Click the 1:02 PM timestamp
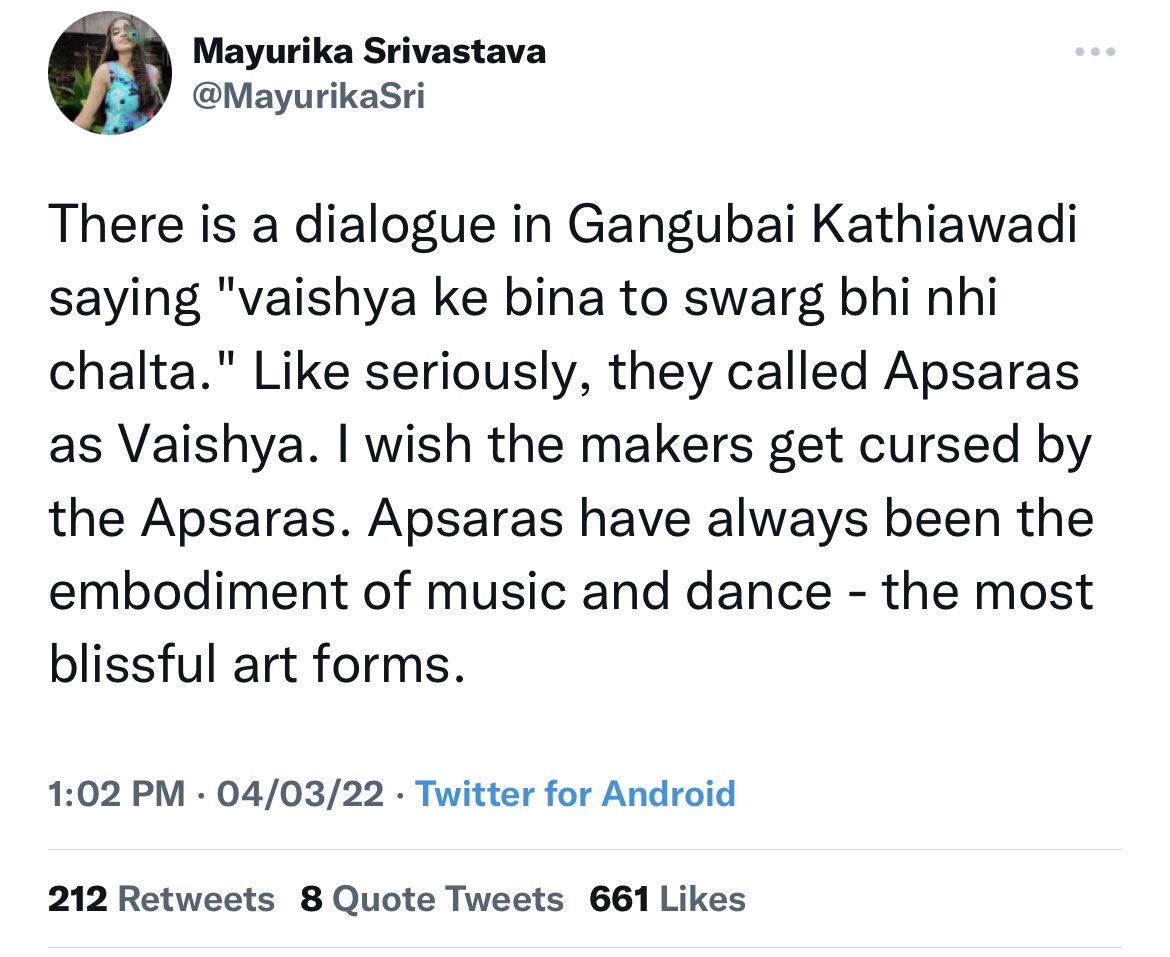Screen dimensions: 1170x957 pyautogui.click(x=116, y=794)
